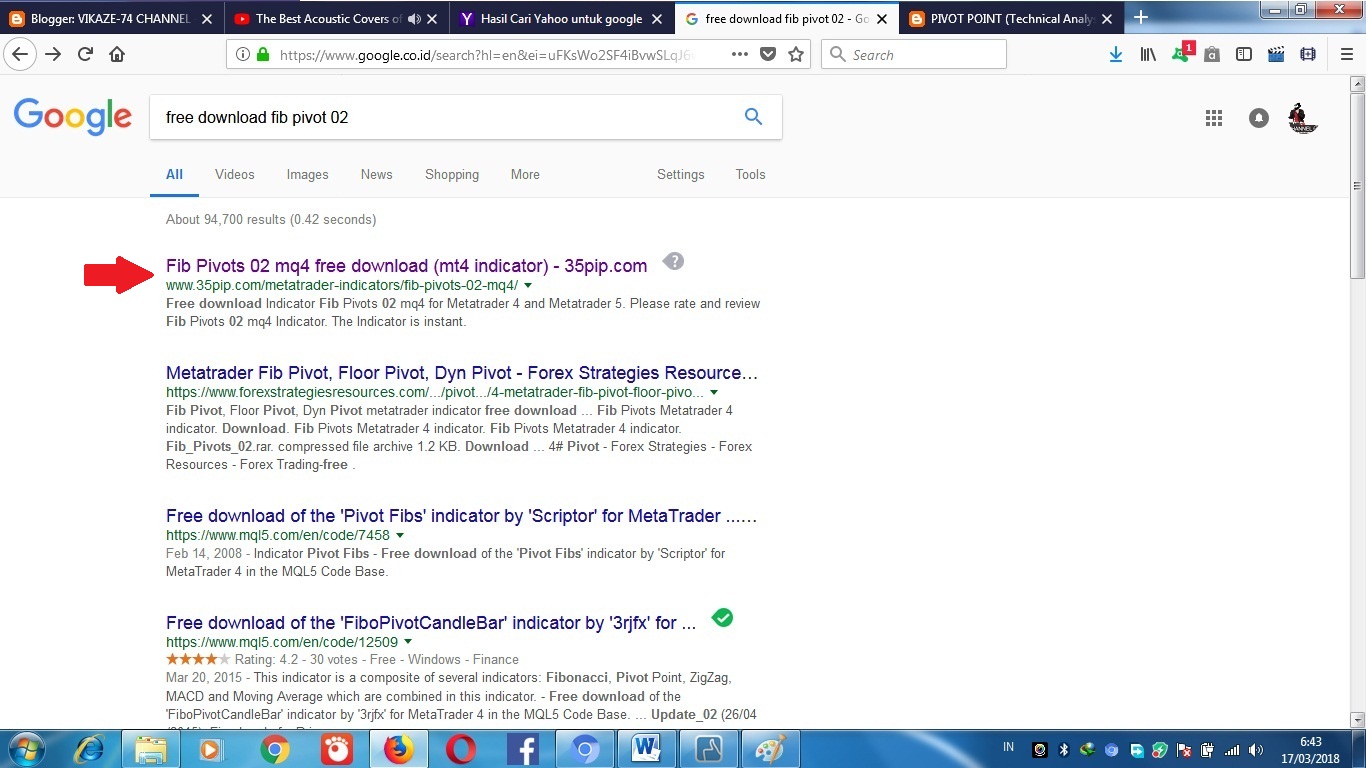Open Metatrader Fib Pivot, Floor Pivot result
Image resolution: width=1366 pixels, height=768 pixels.
(462, 373)
